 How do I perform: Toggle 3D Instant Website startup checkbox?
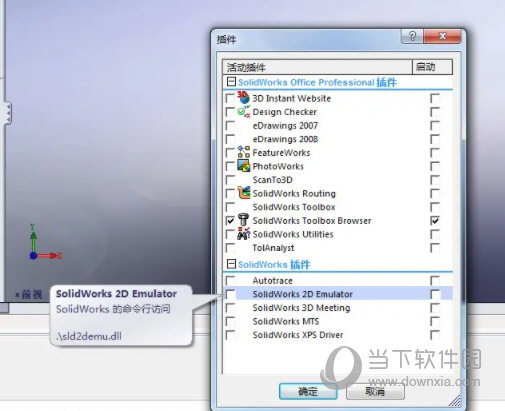pyautogui.click(x=435, y=98)
